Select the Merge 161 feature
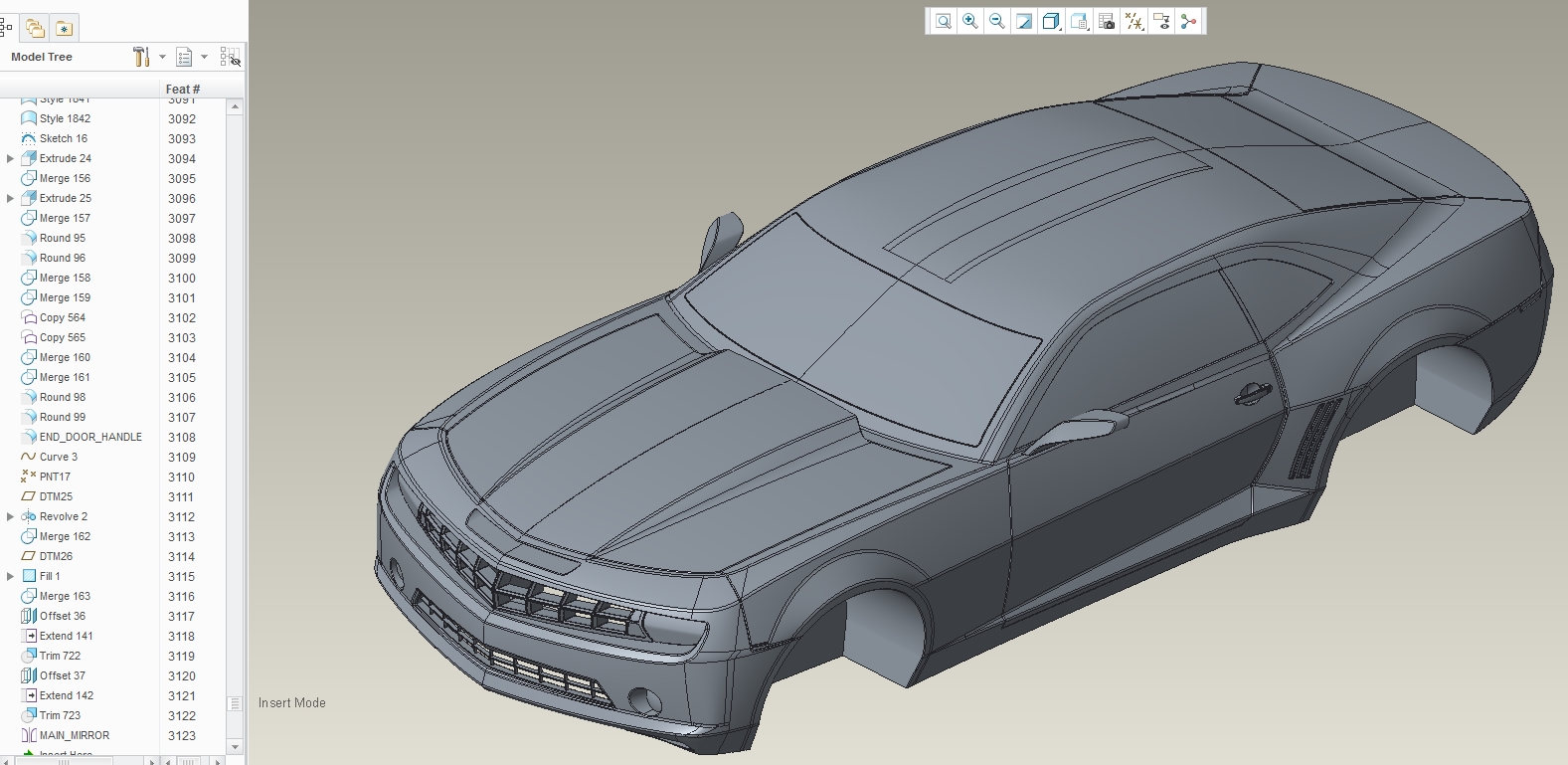Viewport: 1568px width, 765px height. click(65, 377)
